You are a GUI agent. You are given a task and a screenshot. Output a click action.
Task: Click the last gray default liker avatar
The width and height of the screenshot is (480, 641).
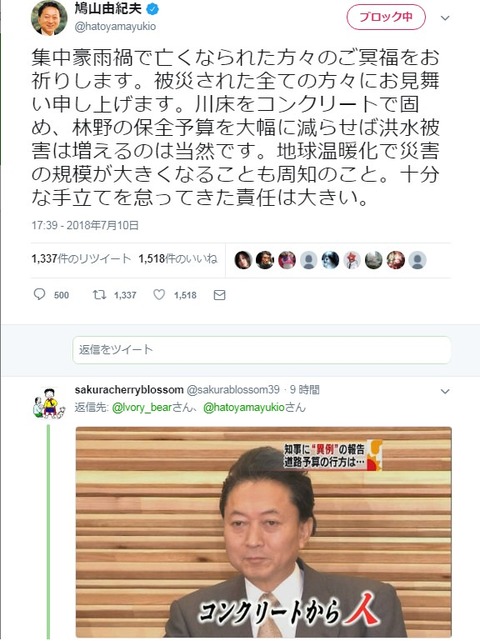(417, 260)
